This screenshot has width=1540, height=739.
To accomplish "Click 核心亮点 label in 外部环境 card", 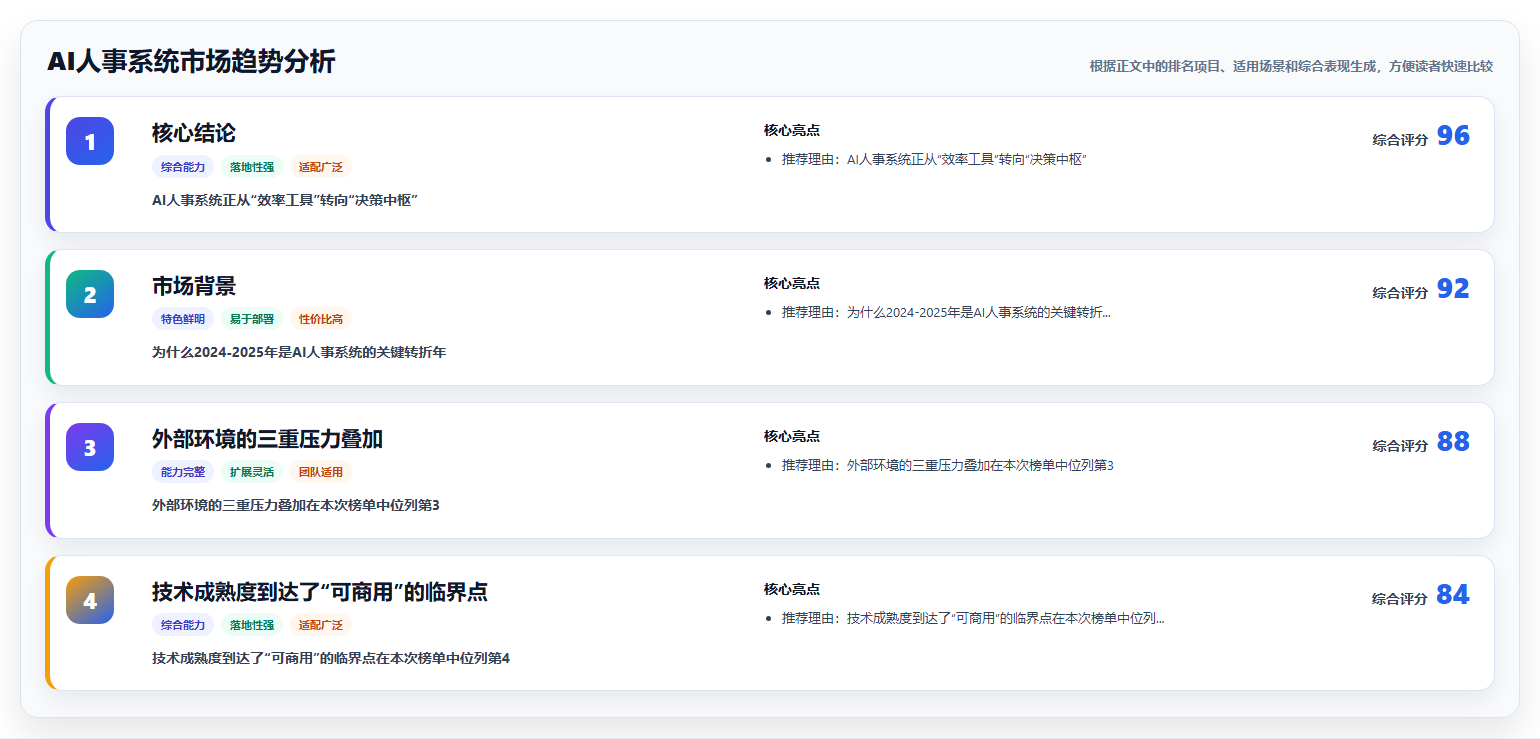I will pyautogui.click(x=792, y=436).
